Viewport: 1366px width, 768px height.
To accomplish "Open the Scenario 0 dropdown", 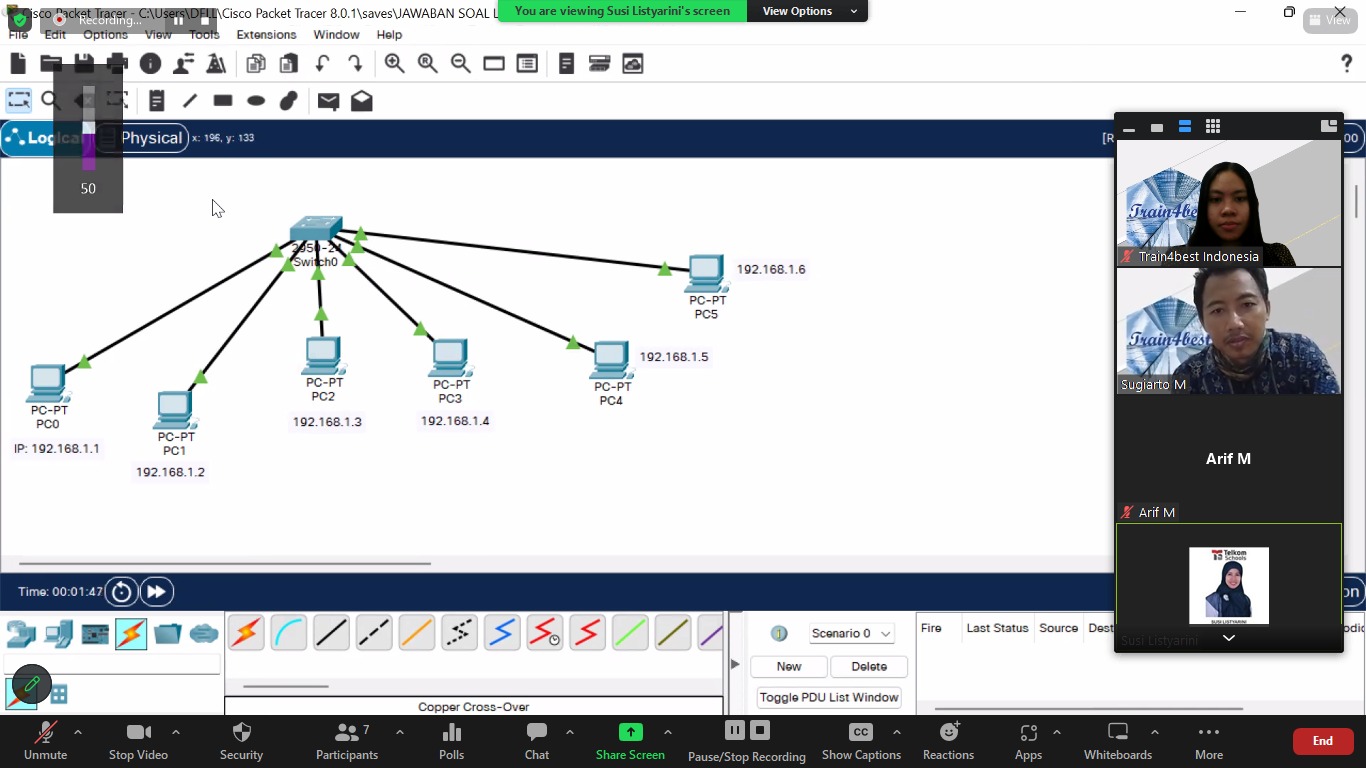I will pos(851,633).
